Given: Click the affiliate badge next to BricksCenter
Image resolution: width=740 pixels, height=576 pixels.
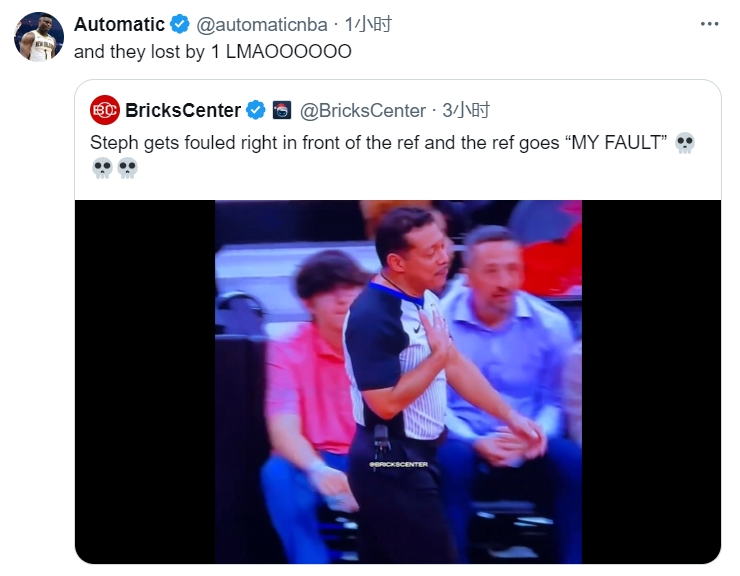Looking at the screenshot, I should coord(282,110).
